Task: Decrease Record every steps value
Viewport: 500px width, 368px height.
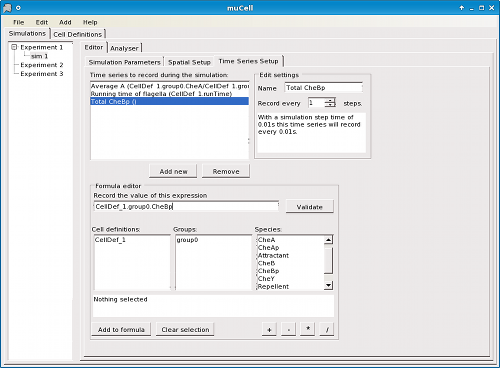Action: [x=330, y=105]
